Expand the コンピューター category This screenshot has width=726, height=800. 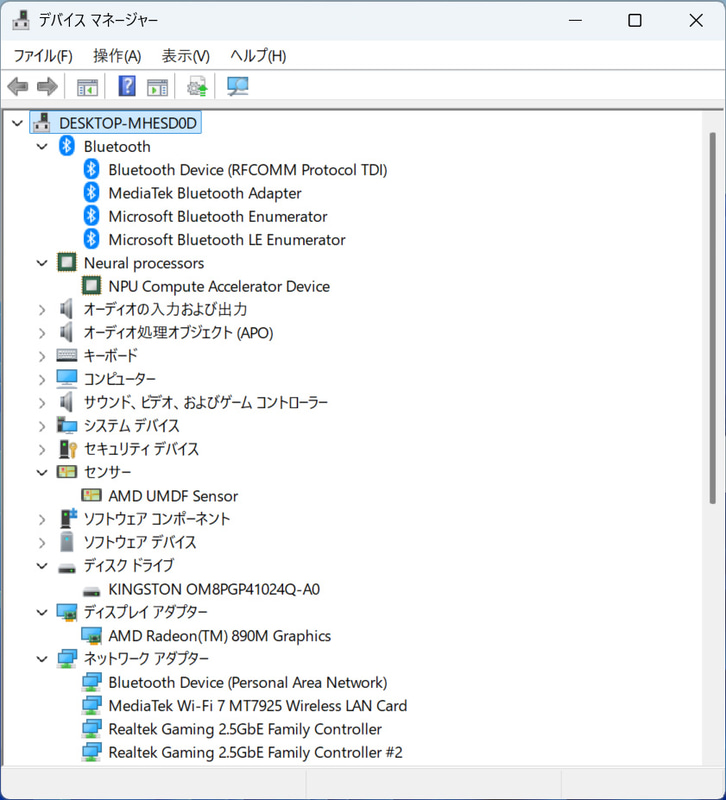(x=42, y=379)
